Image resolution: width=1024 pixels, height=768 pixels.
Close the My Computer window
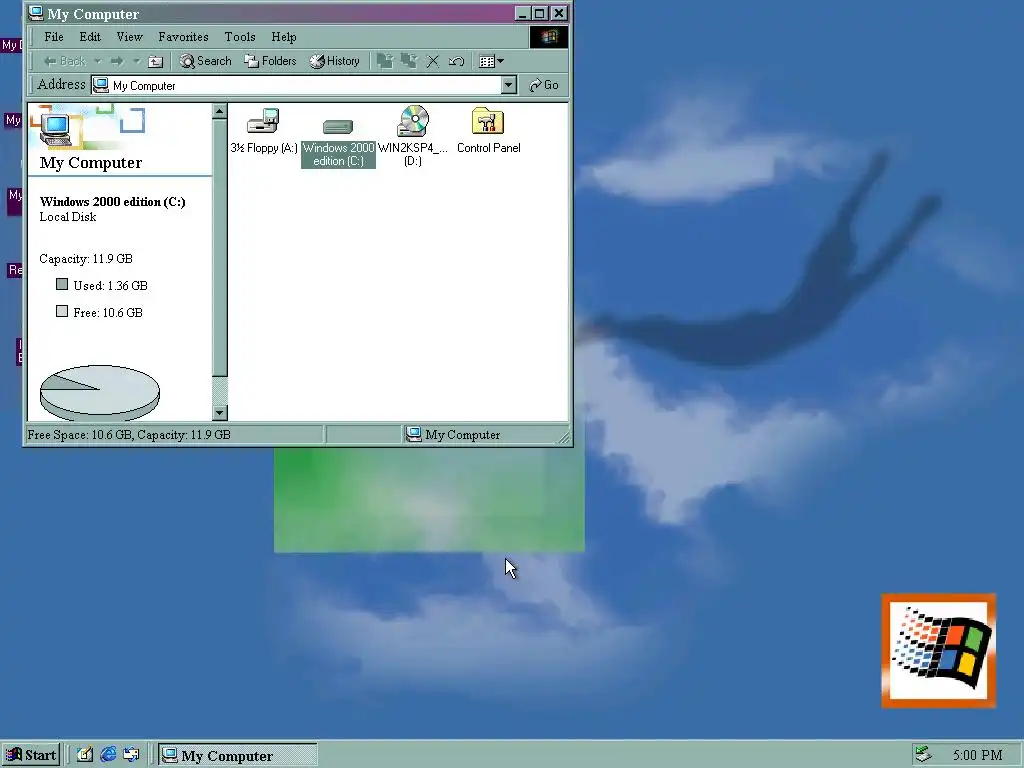(559, 13)
